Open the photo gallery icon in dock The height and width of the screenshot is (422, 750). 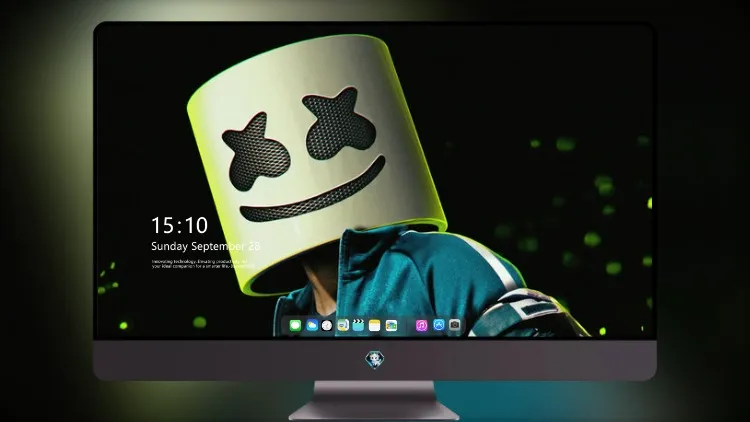(x=391, y=325)
